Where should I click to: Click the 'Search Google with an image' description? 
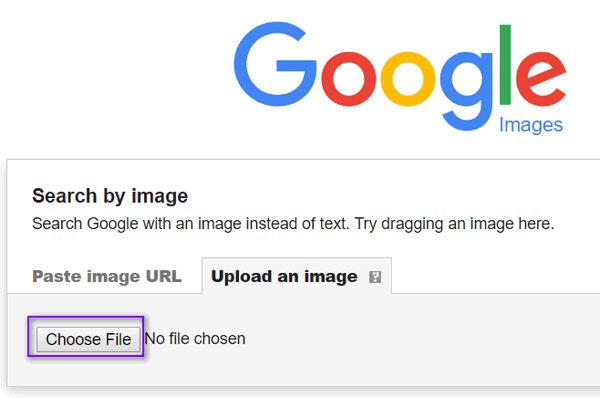pos(191,224)
